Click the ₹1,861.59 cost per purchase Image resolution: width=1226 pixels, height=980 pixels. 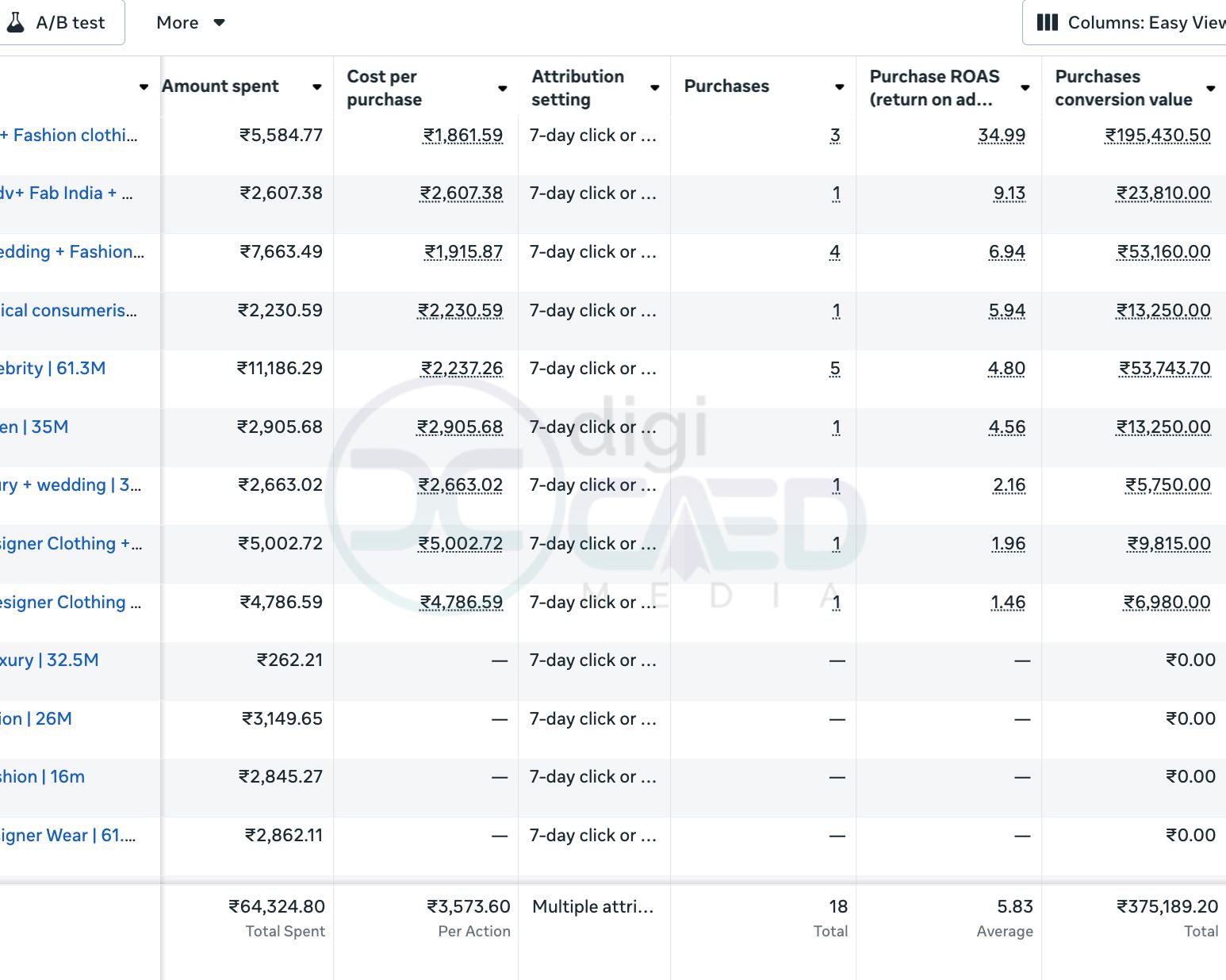[x=463, y=136]
